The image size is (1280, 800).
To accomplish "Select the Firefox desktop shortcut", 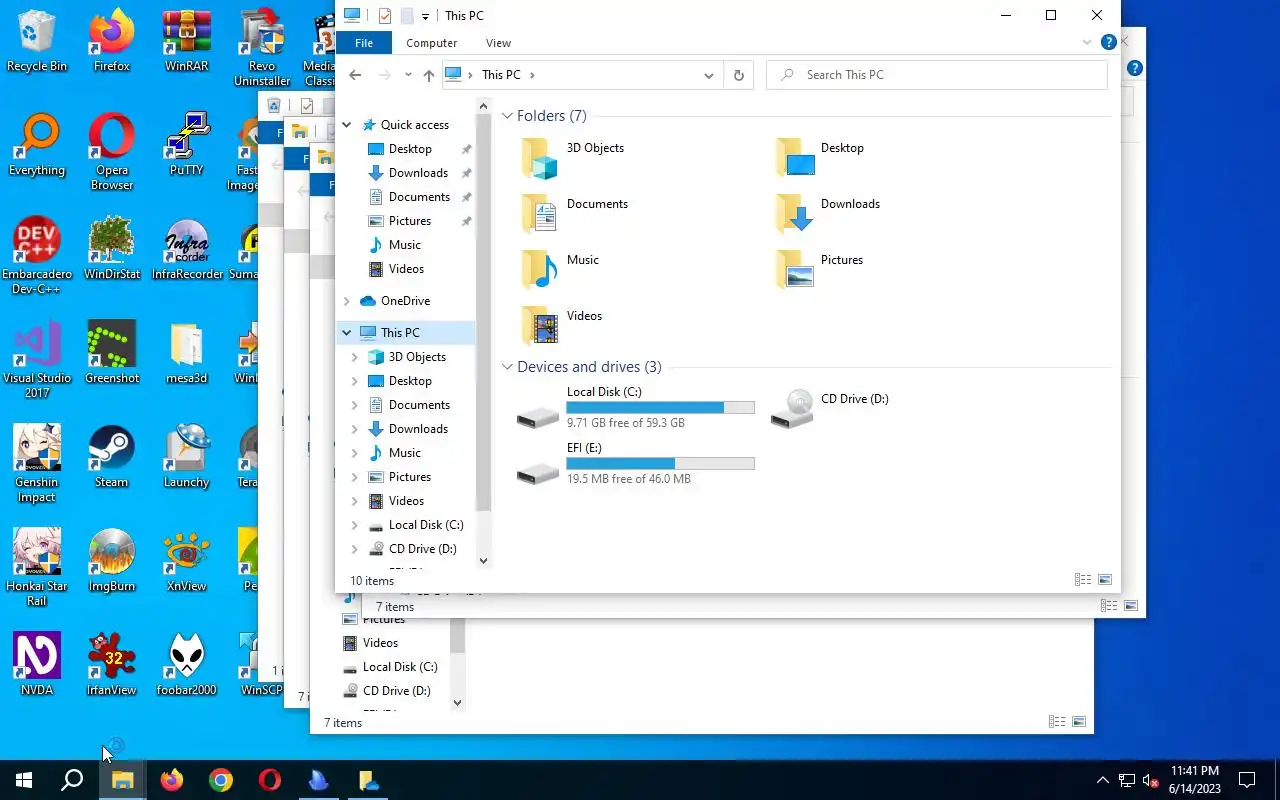I will [x=112, y=42].
